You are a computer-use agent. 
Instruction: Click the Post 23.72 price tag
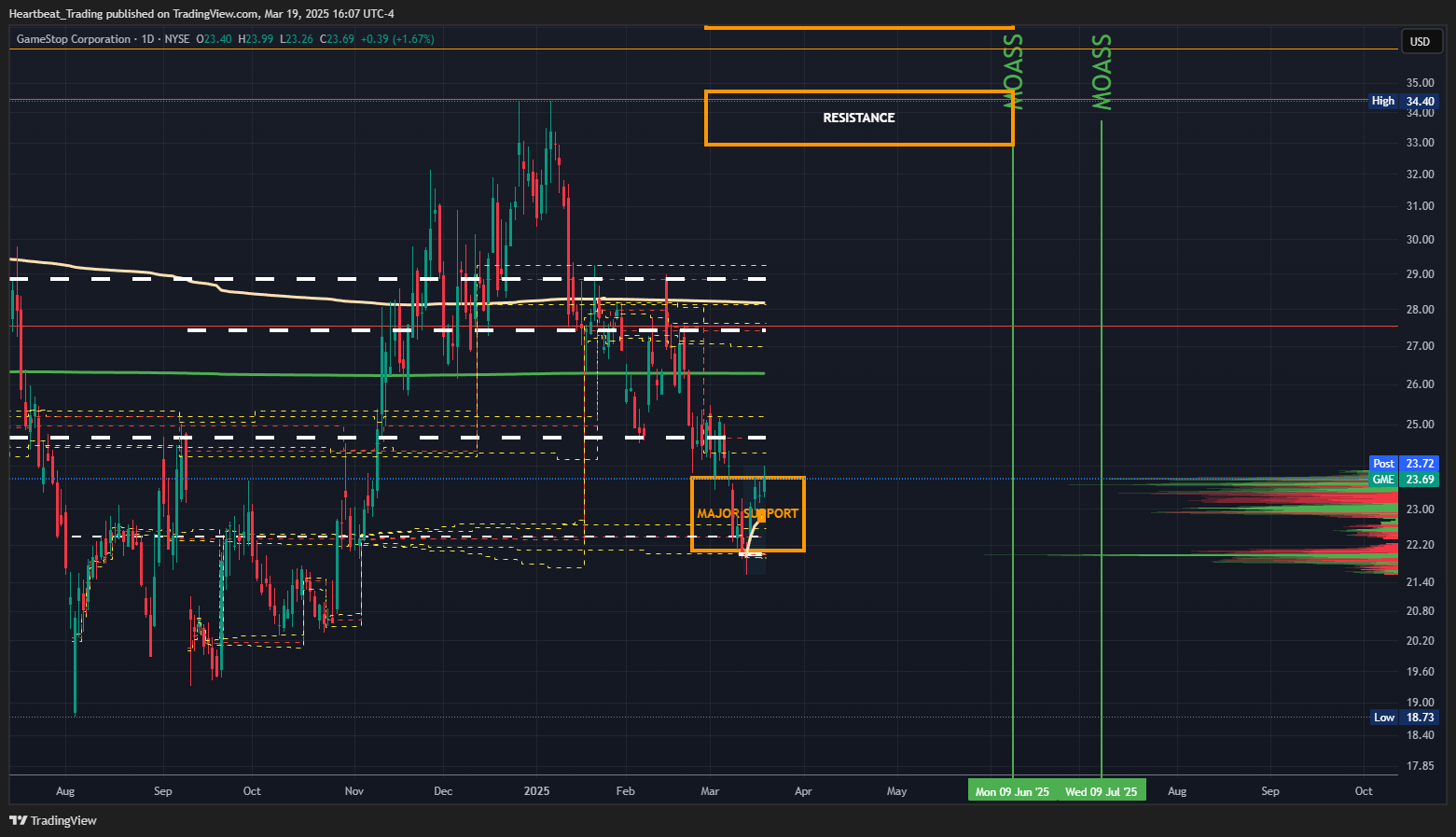1403,464
